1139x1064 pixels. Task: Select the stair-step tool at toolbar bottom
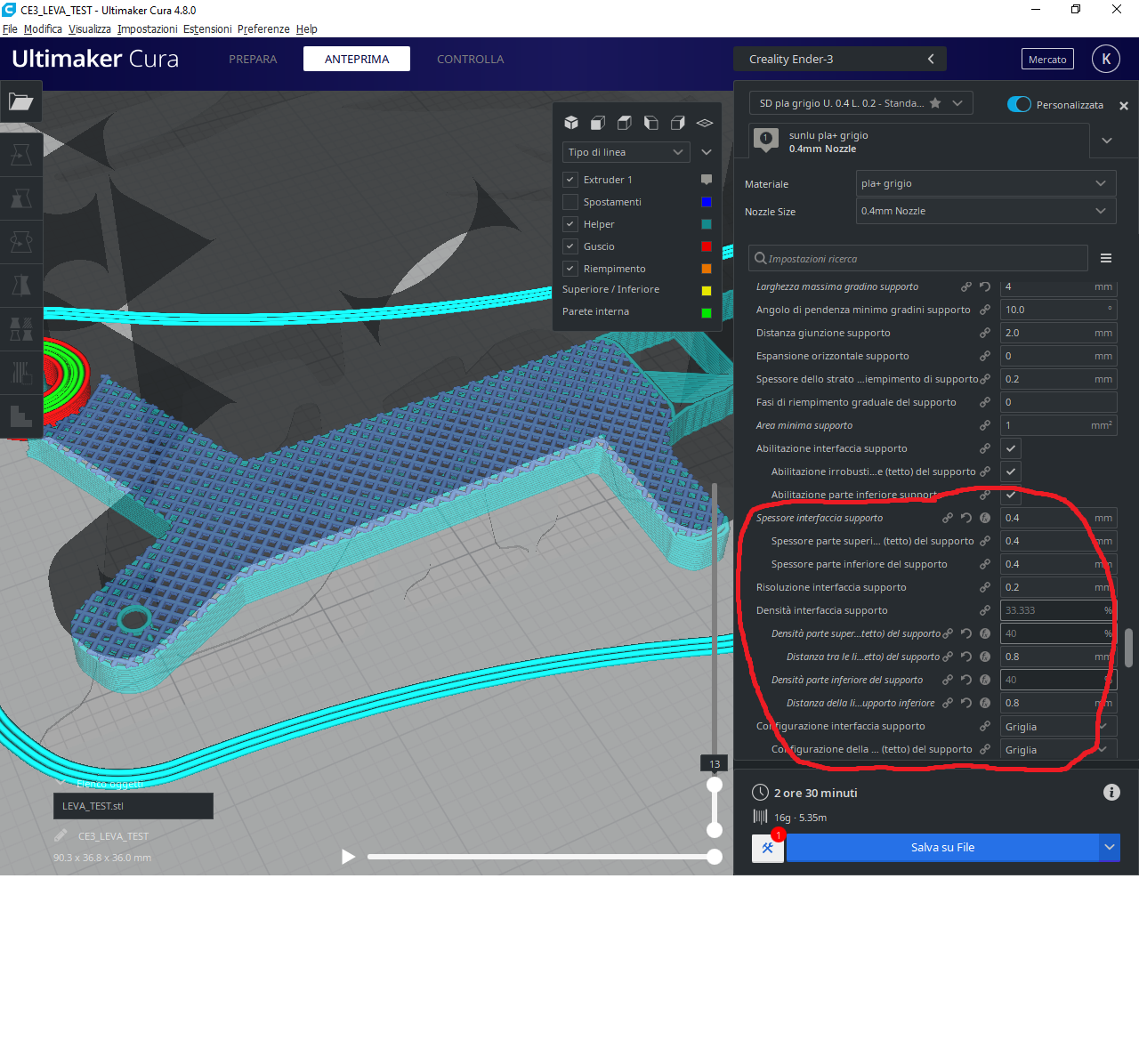(21, 415)
